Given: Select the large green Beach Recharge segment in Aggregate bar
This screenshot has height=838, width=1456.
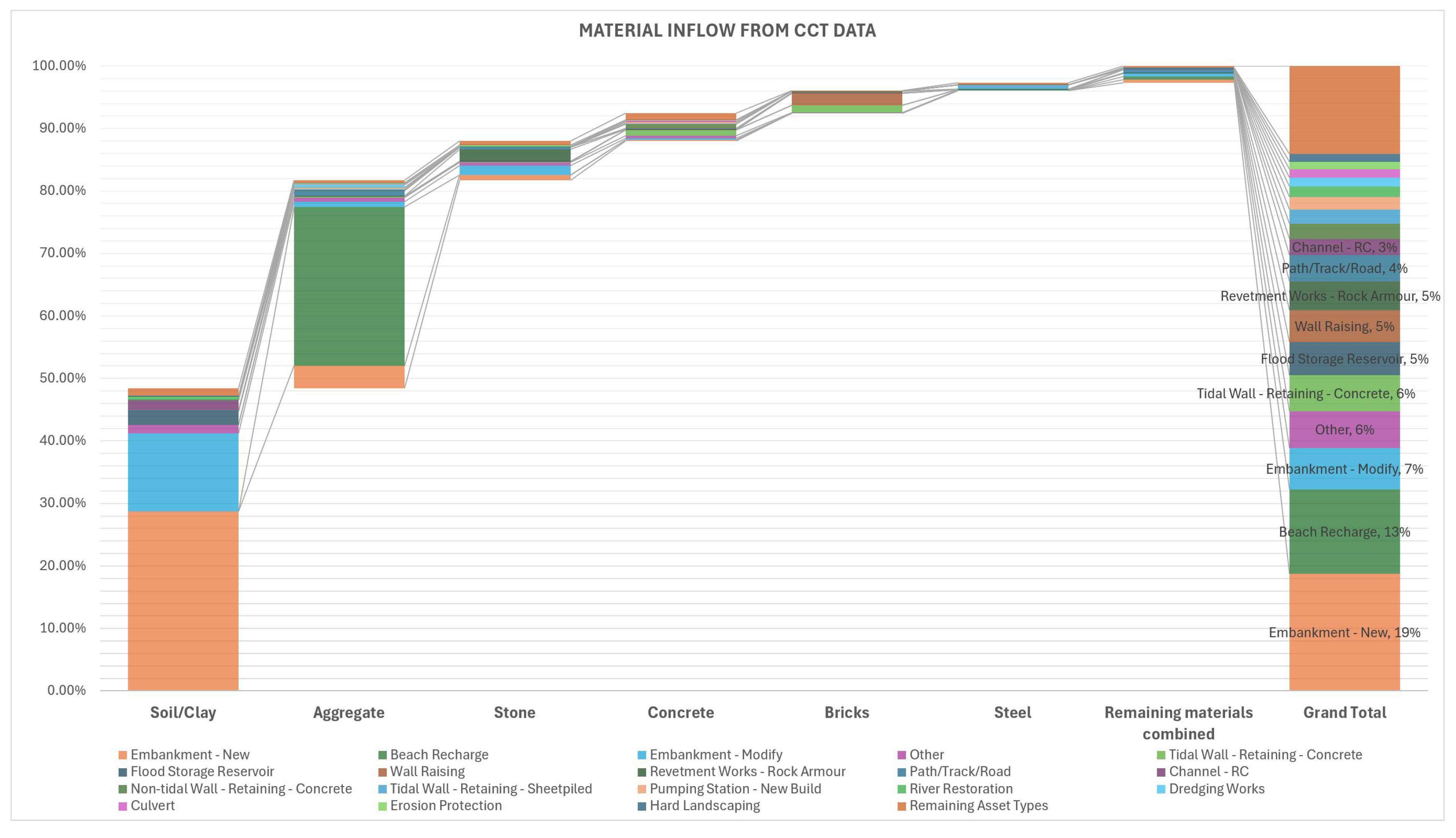Looking at the screenshot, I should click(x=349, y=286).
